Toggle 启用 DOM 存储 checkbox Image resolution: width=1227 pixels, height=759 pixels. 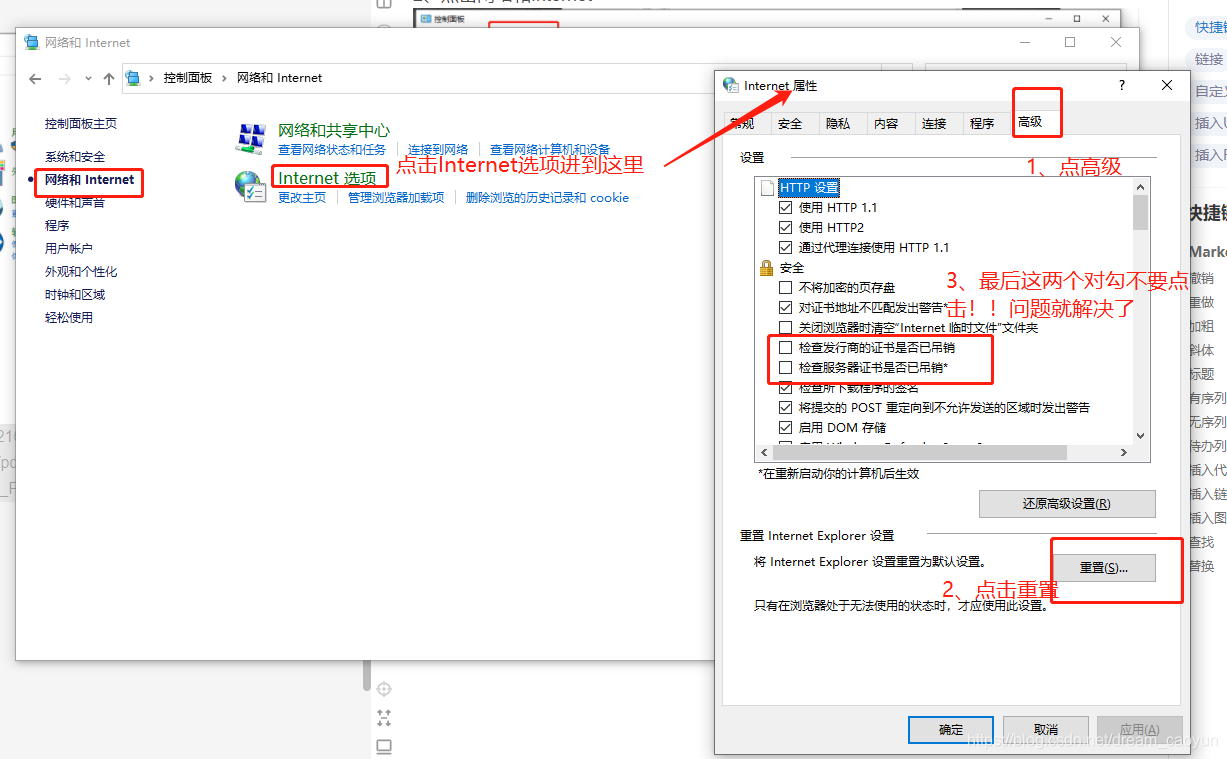(x=785, y=428)
